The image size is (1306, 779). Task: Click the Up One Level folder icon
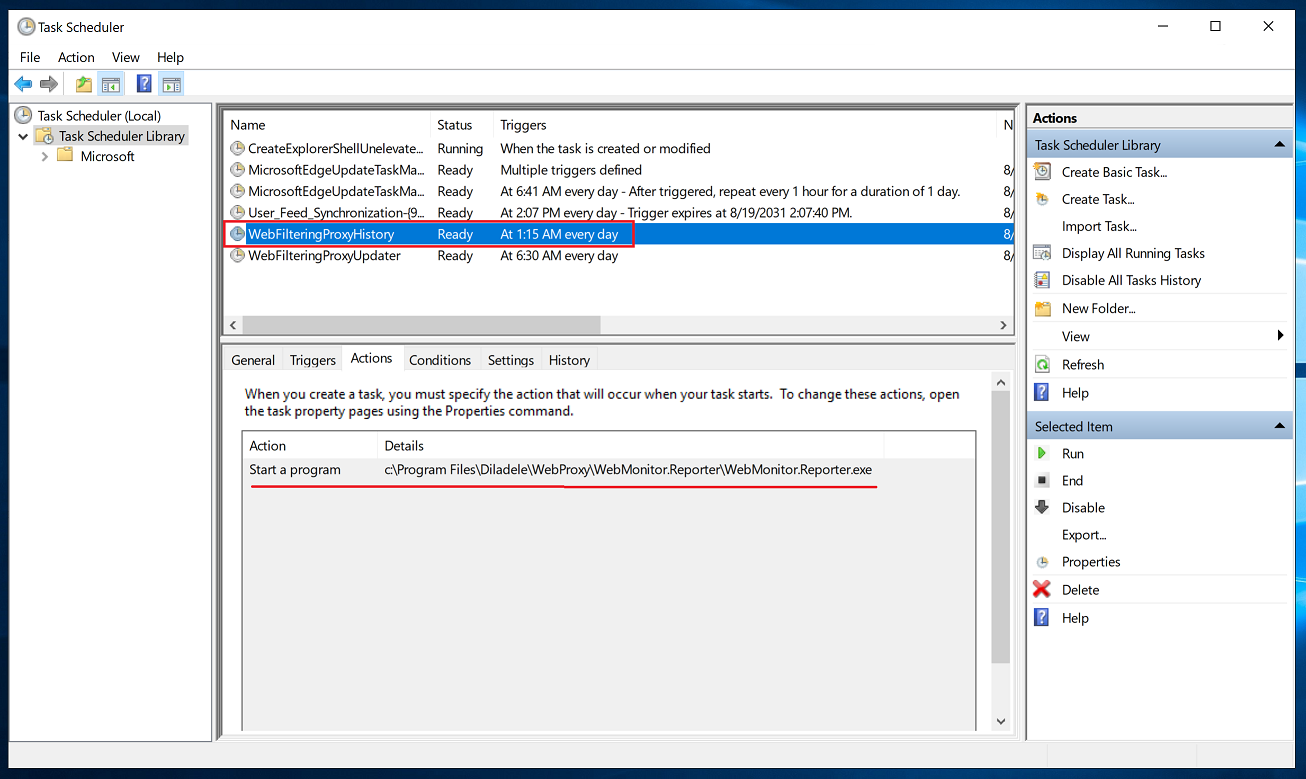(84, 84)
